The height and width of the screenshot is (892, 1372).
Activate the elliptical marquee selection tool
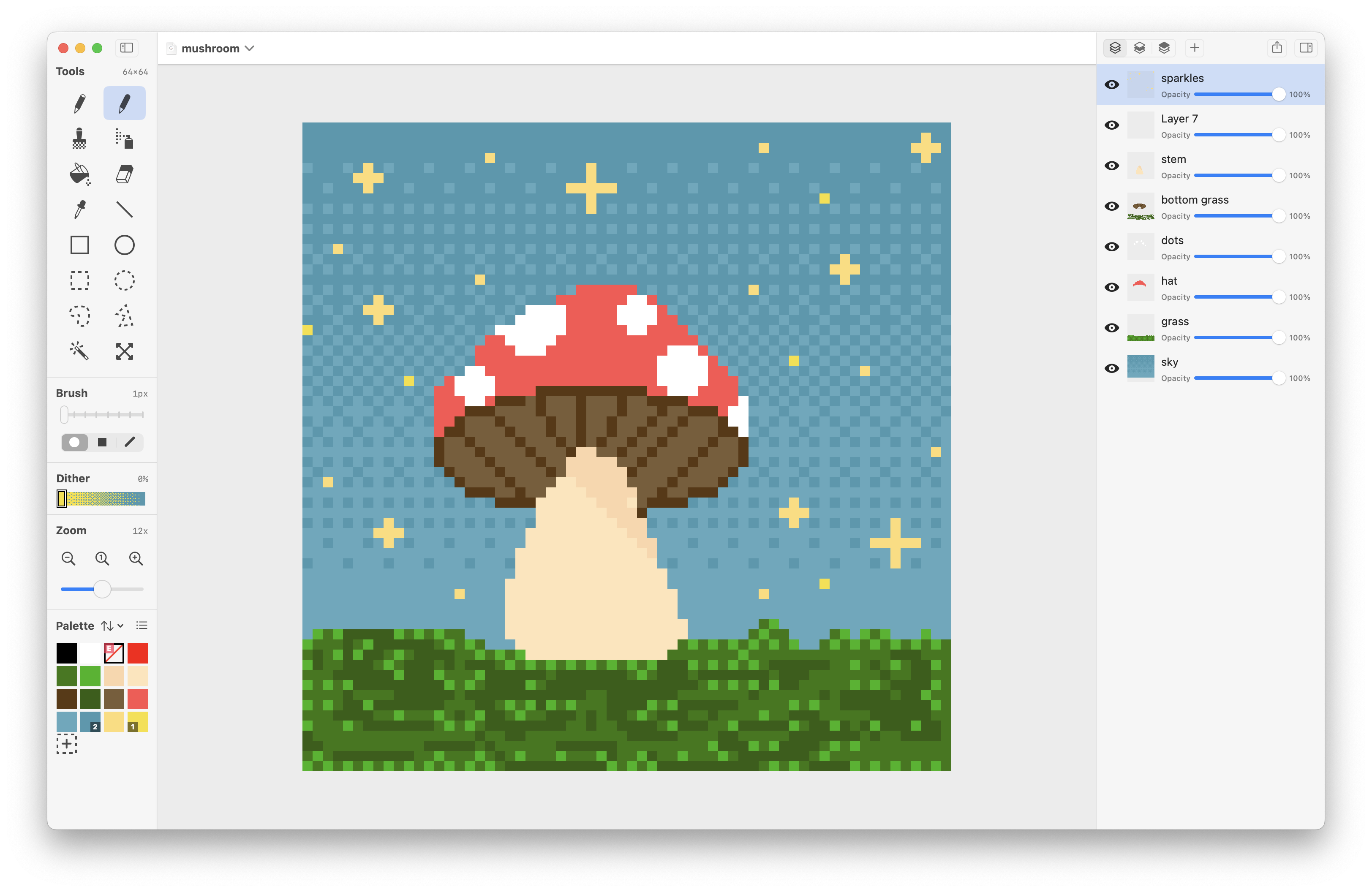click(x=125, y=280)
